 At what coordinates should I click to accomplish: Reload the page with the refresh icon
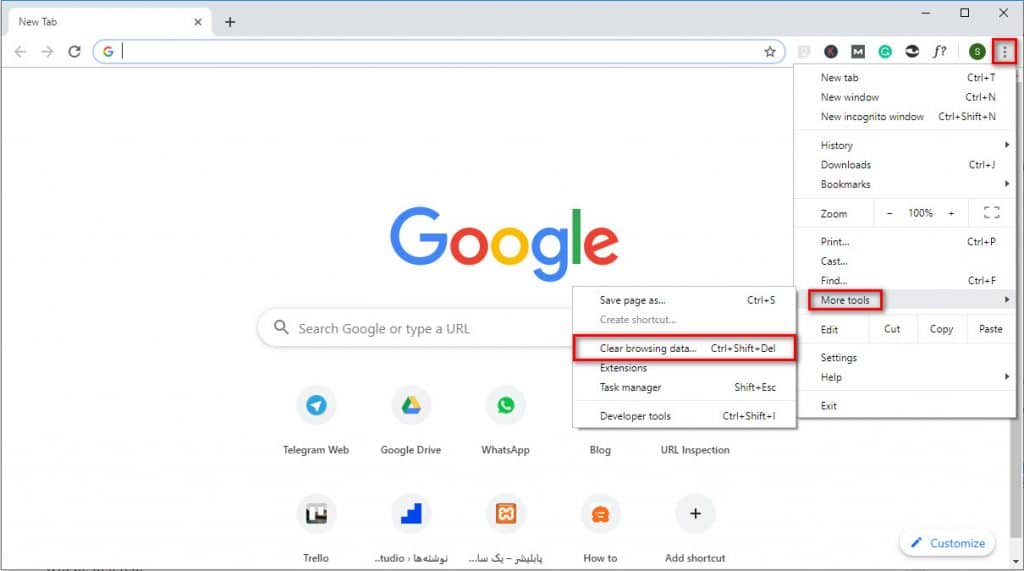74,52
